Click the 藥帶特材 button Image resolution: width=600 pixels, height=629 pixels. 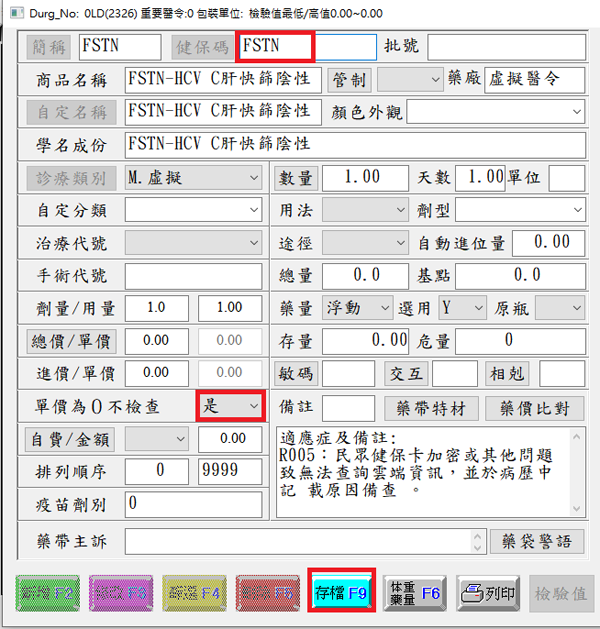pyautogui.click(x=430, y=408)
